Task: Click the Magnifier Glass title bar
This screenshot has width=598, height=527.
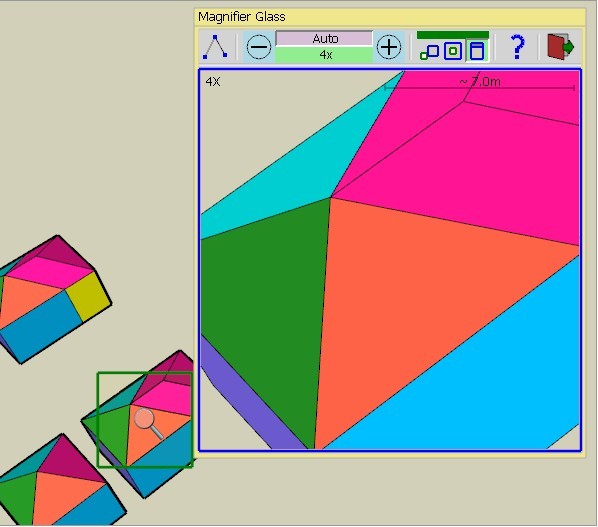Action: (390, 17)
